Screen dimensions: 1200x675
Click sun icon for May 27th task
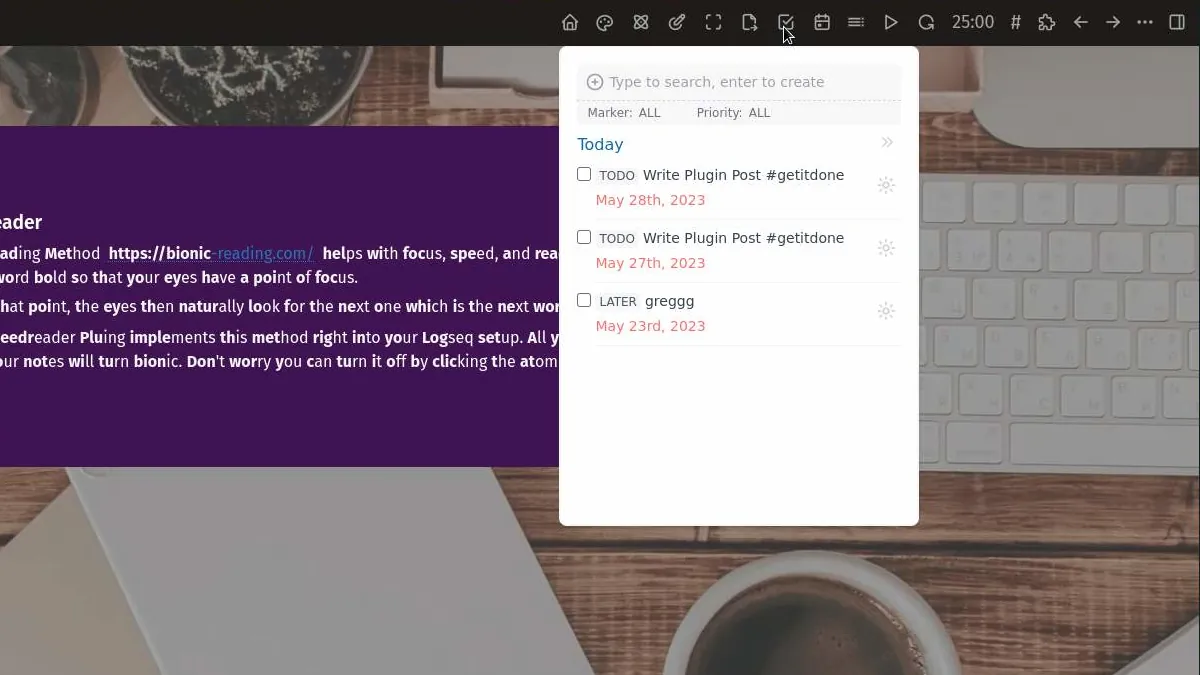coord(886,248)
